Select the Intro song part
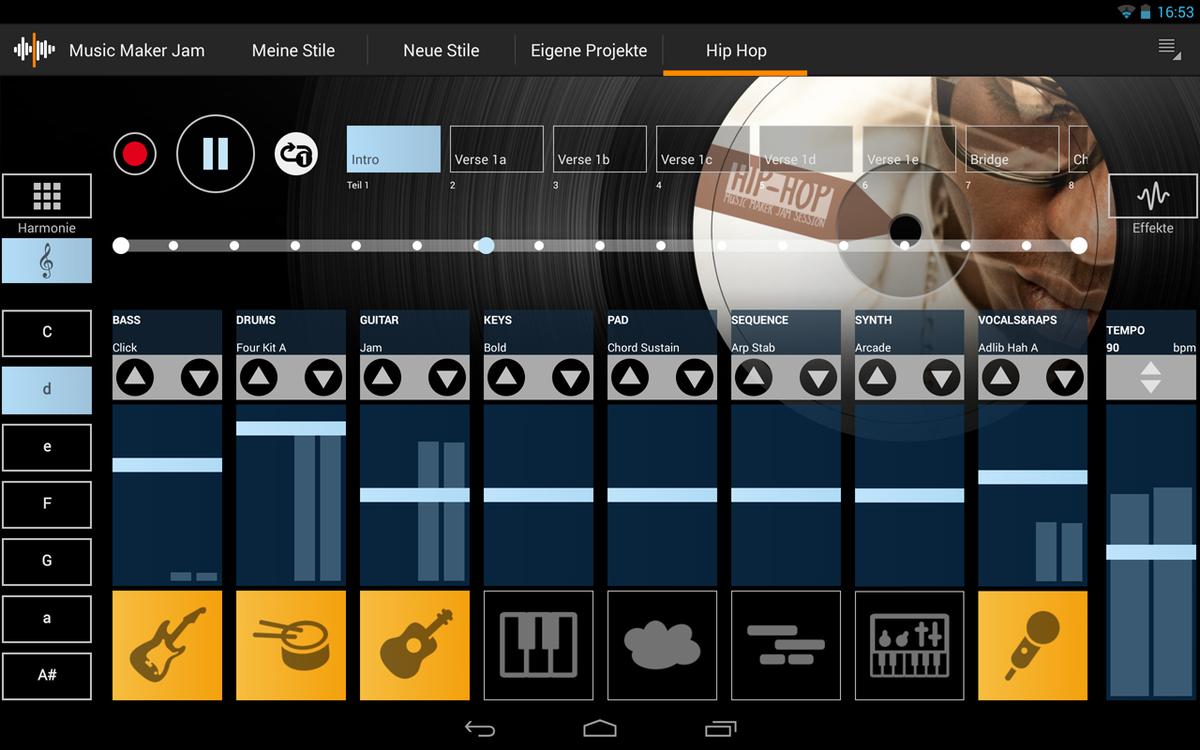The image size is (1200, 750). coord(394,149)
